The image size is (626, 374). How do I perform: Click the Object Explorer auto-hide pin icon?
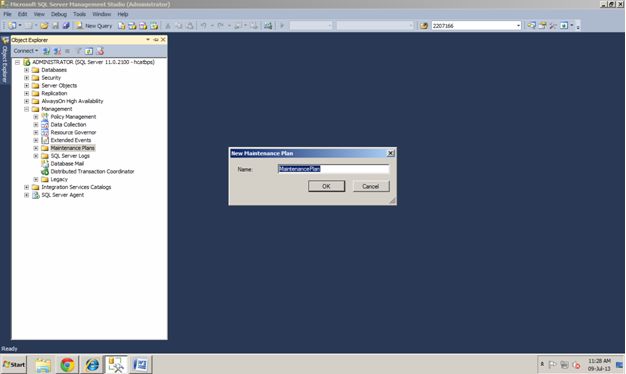click(156, 40)
